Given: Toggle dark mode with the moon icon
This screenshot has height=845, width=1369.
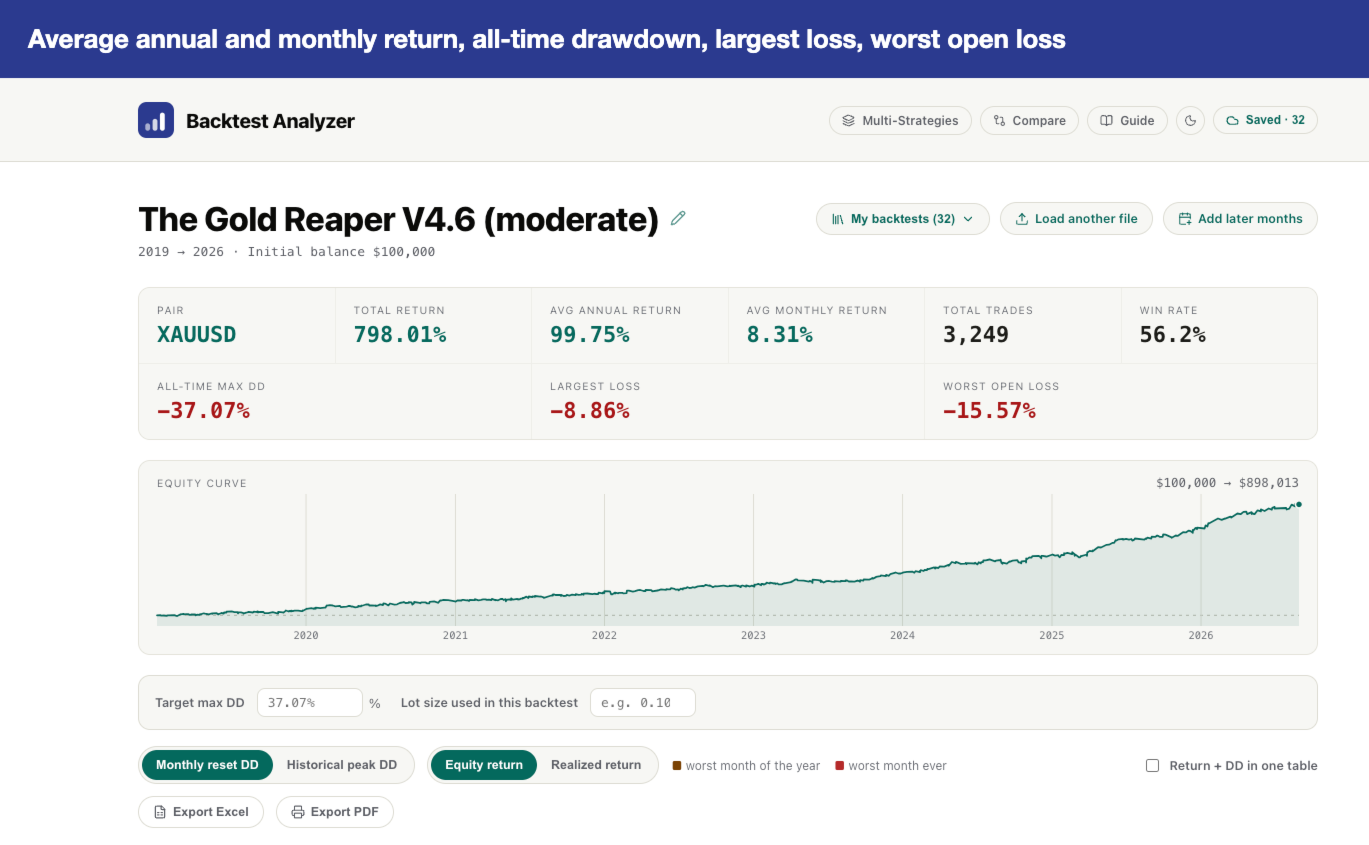Looking at the screenshot, I should [x=1190, y=120].
